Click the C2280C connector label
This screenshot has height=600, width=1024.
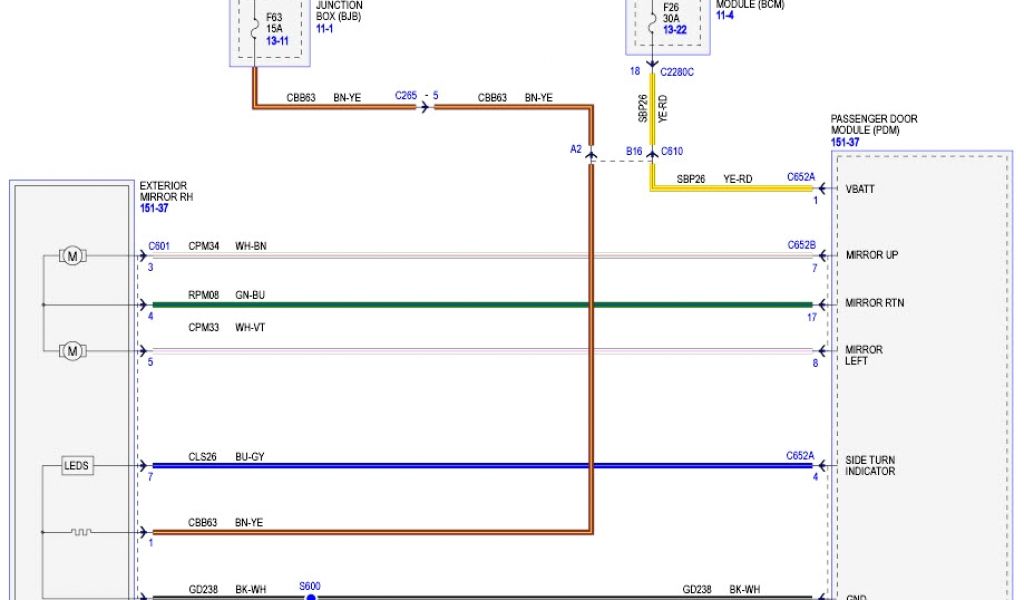(x=678, y=72)
